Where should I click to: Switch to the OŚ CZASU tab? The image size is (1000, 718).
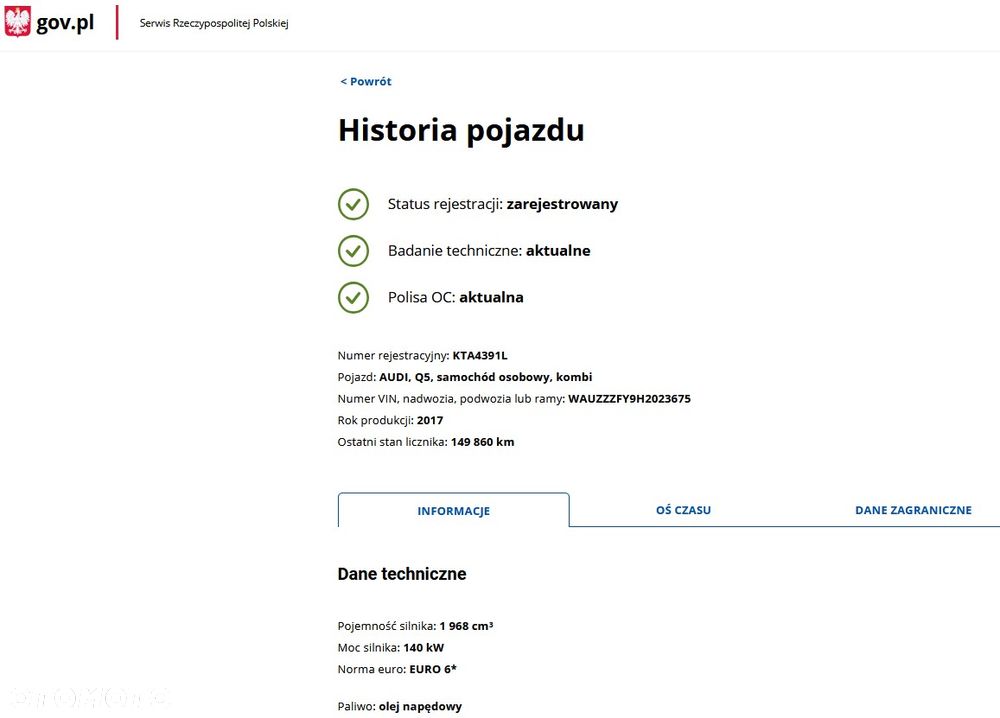pos(683,510)
